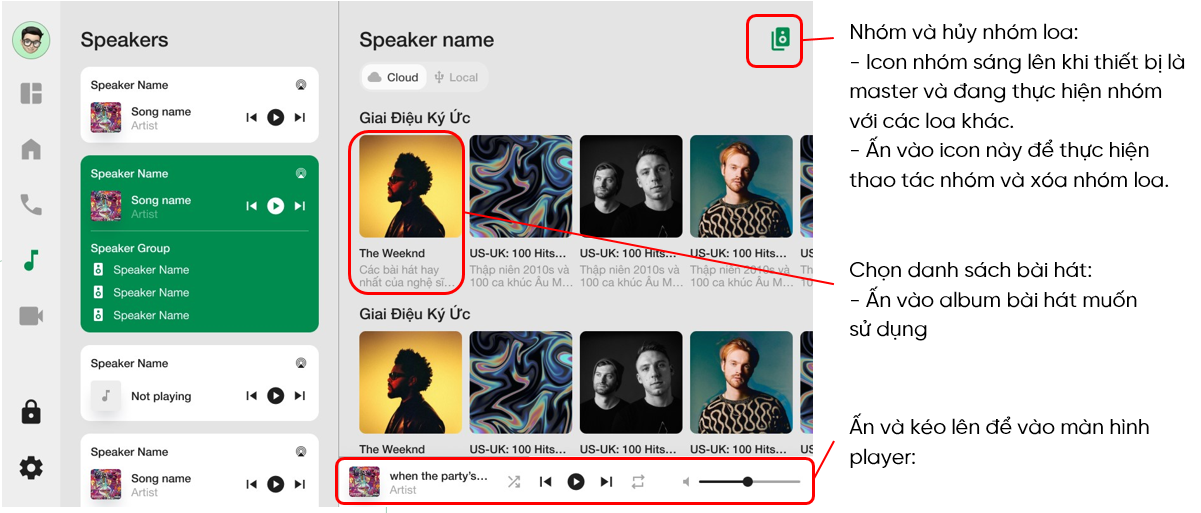Skip to next track in bottom player bar

606,482
